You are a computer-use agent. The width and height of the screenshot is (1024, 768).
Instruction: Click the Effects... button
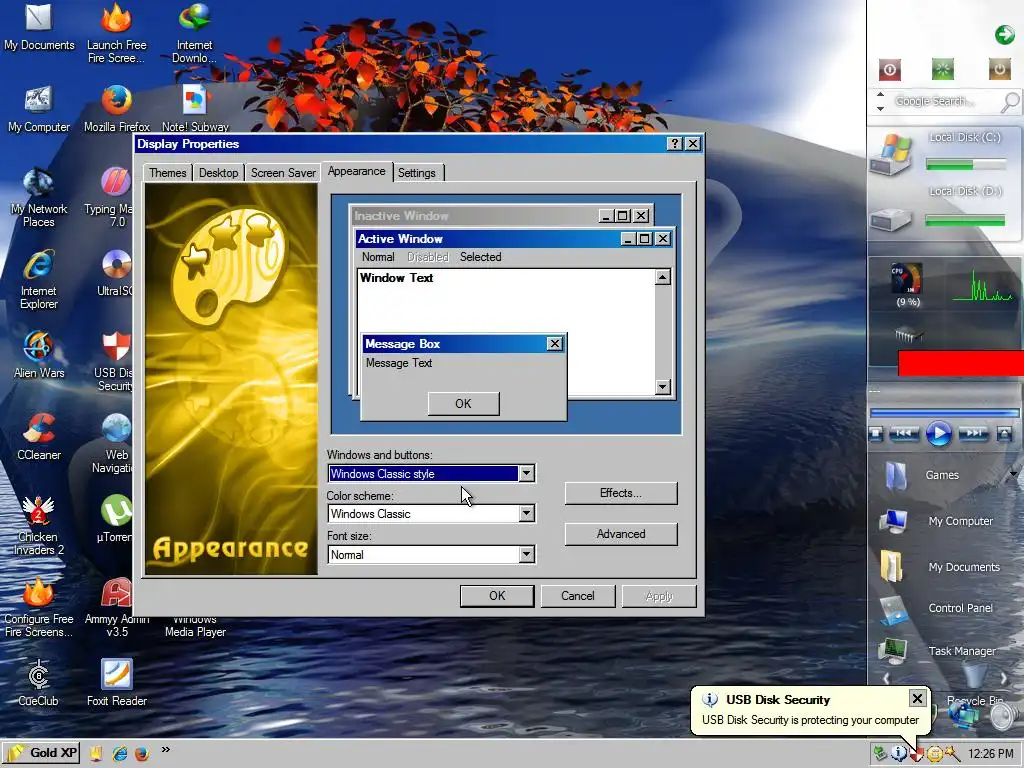(620, 493)
